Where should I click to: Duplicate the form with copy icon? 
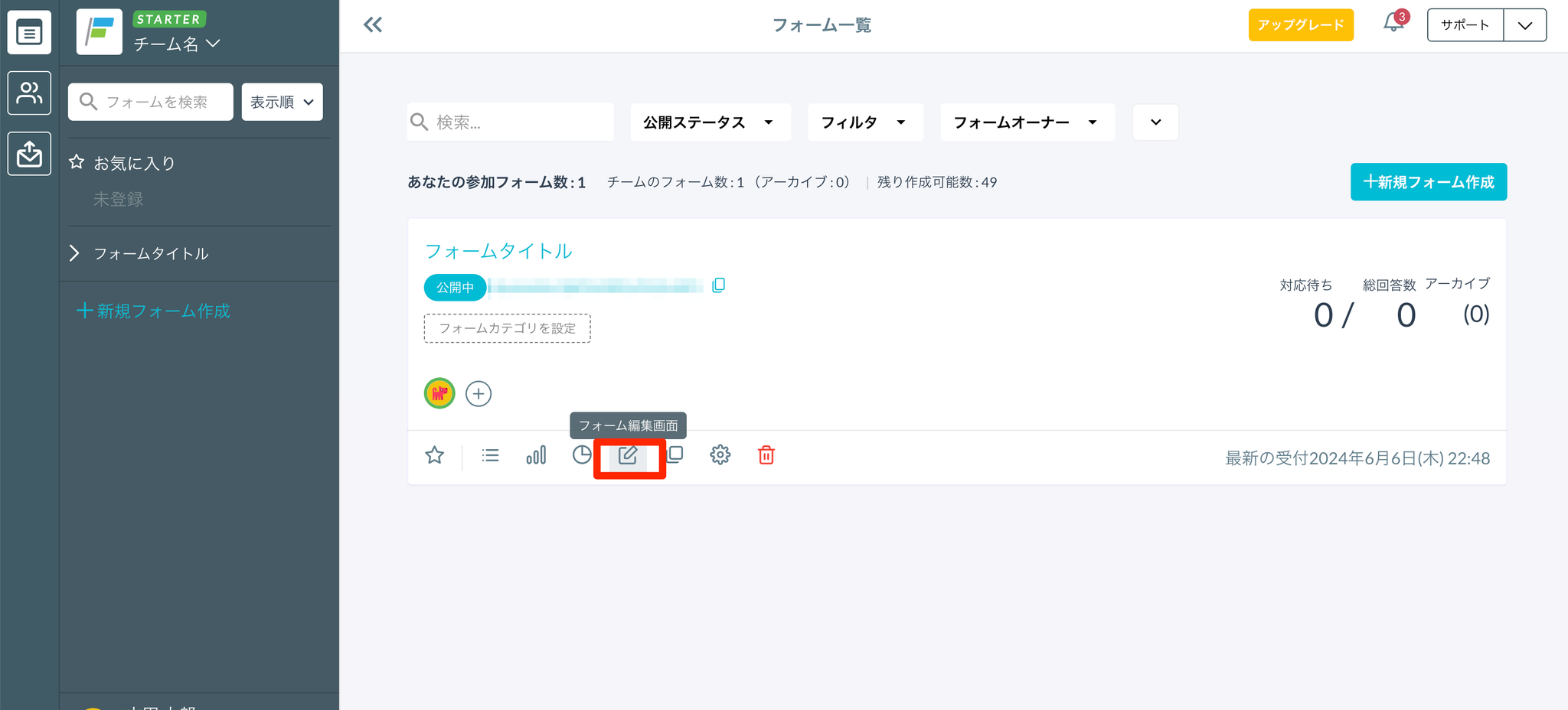click(675, 455)
